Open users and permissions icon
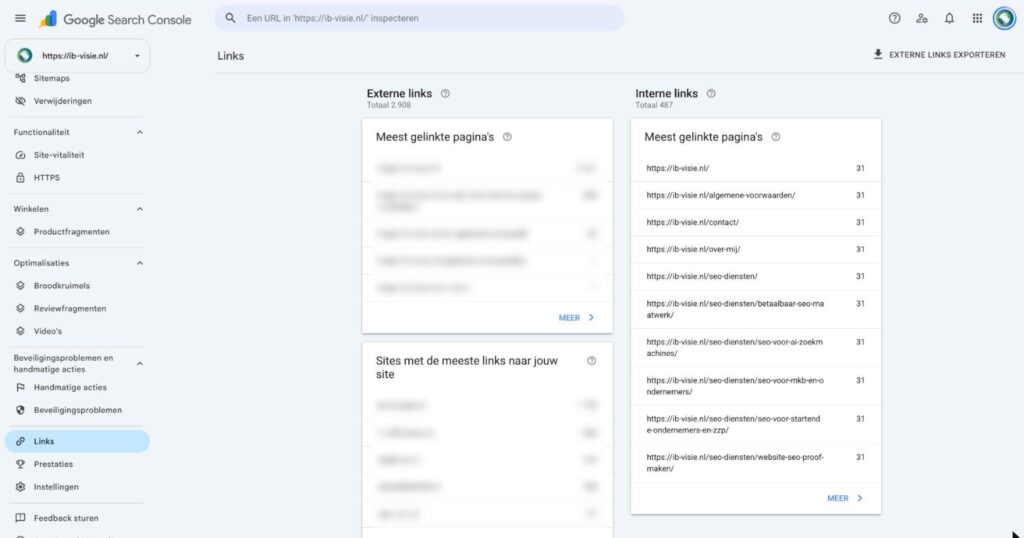The image size is (1024, 538). coord(921,18)
